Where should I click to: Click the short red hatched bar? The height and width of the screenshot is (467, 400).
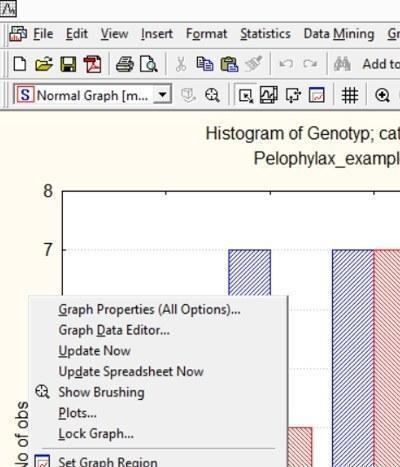[300, 447]
